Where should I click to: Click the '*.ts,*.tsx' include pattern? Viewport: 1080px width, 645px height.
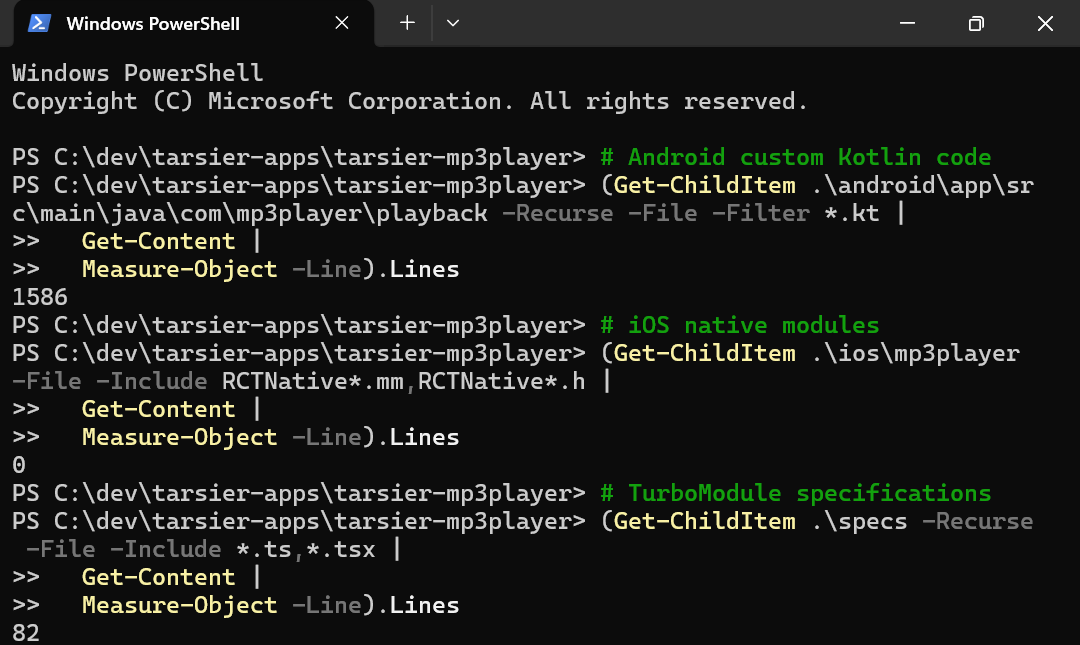(306, 549)
